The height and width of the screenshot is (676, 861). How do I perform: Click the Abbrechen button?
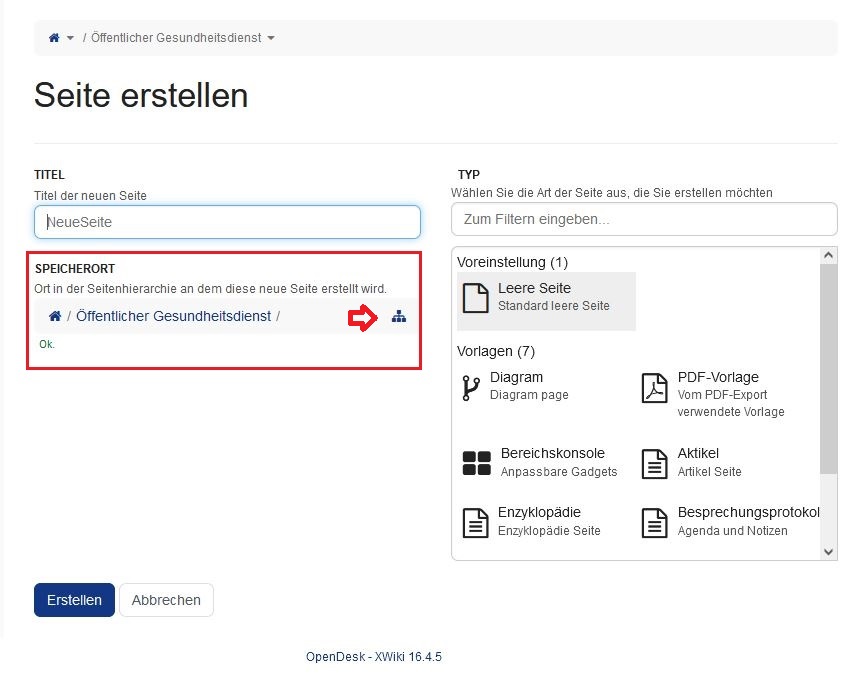coord(166,600)
